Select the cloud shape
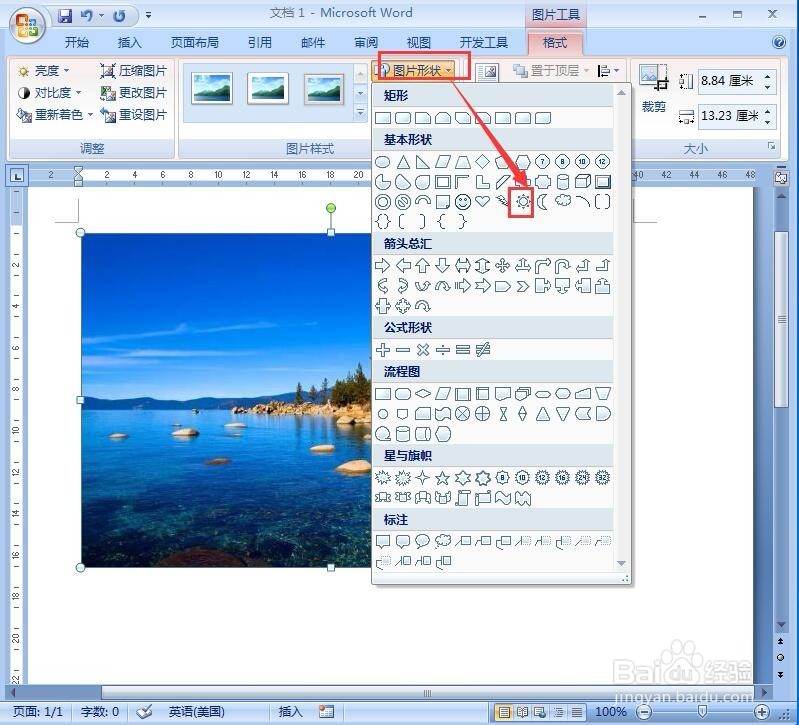Image resolution: width=799 pixels, height=725 pixels. 563,200
